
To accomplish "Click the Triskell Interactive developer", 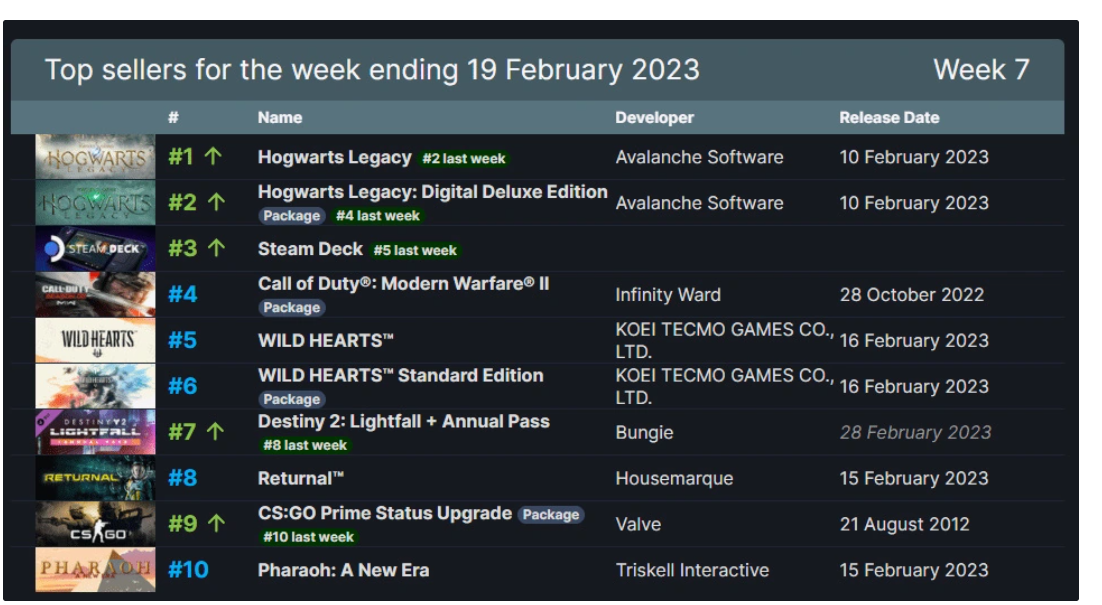I will click(x=692, y=570).
